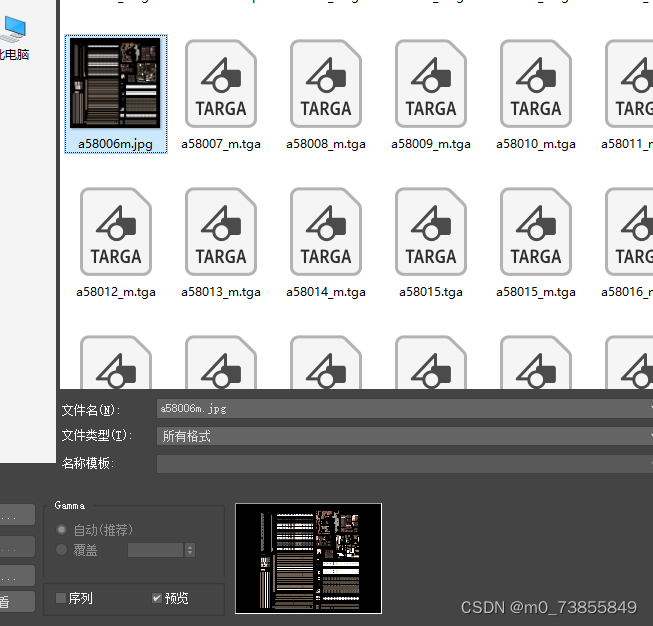Click the a58010_m.tga file name label

click(536, 144)
